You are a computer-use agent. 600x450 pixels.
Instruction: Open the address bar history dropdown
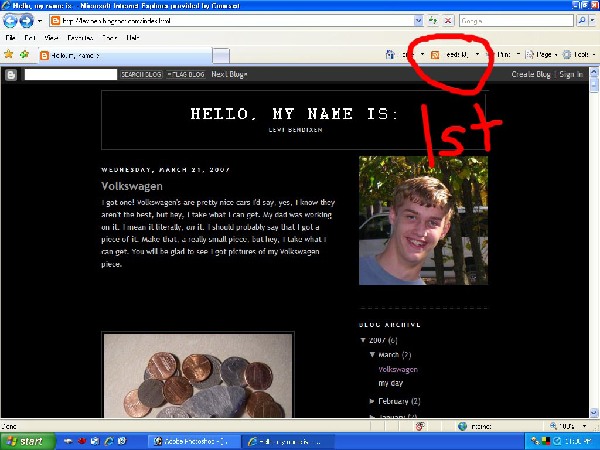pos(419,21)
